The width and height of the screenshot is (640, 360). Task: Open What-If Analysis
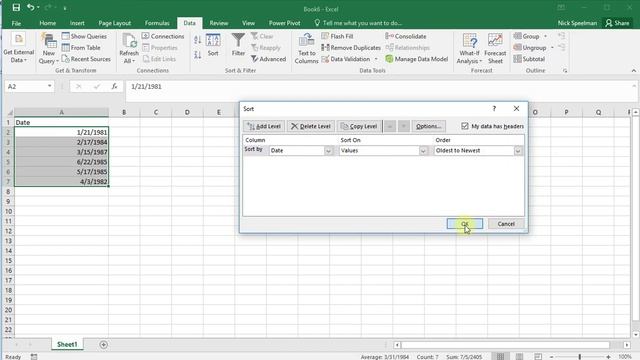pos(469,48)
